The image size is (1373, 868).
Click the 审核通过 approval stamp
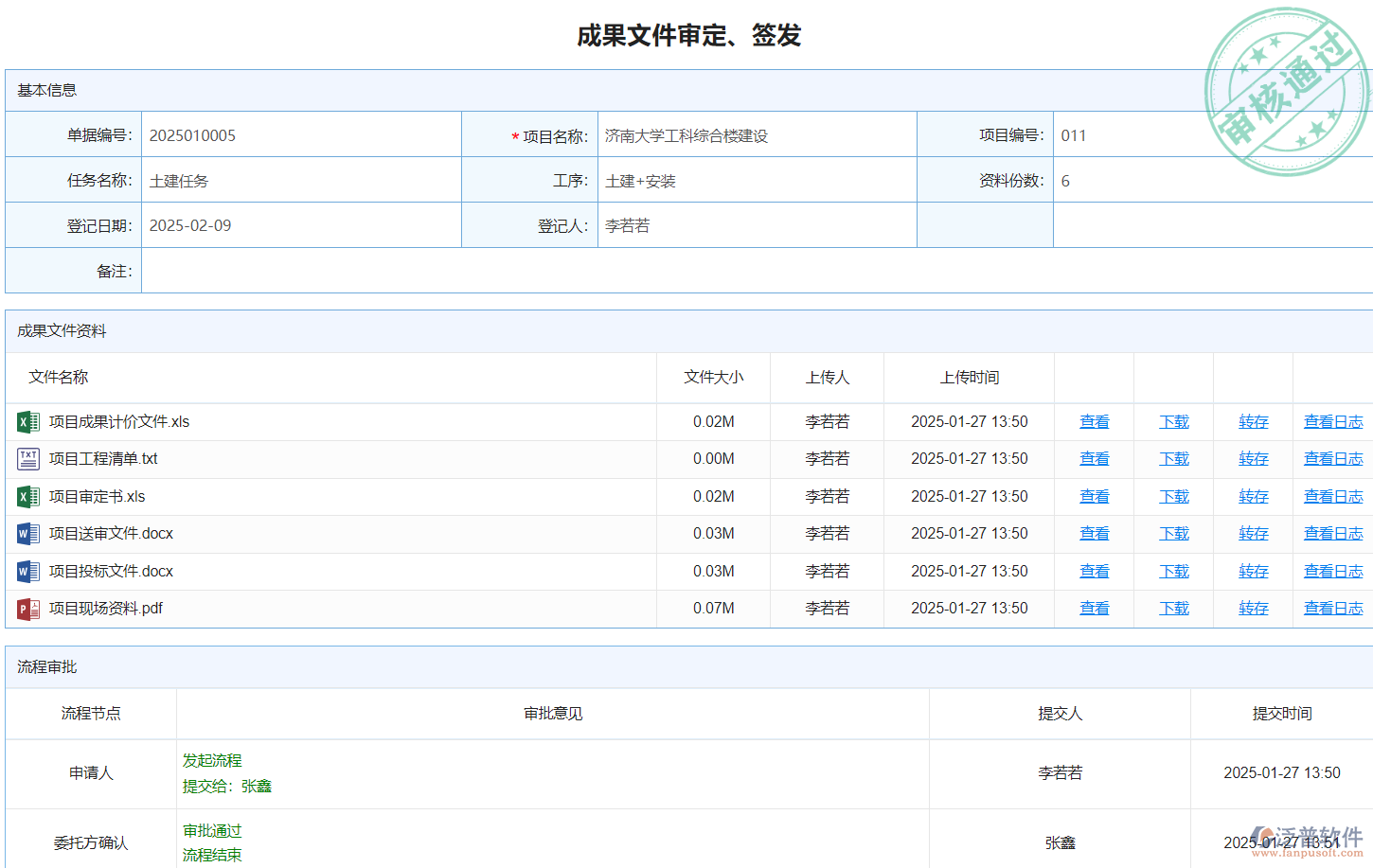pos(1286,92)
